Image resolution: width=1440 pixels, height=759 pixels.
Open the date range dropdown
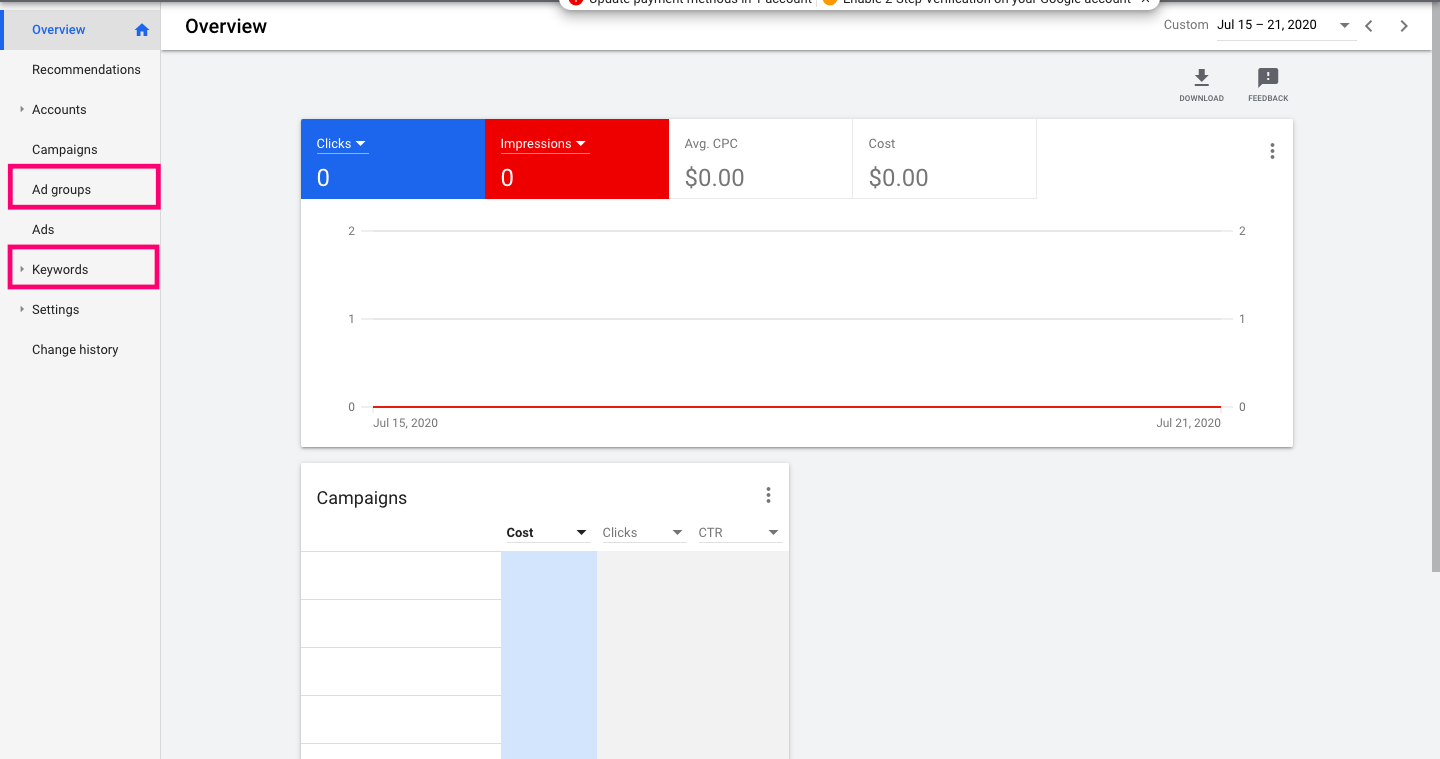tap(1344, 26)
